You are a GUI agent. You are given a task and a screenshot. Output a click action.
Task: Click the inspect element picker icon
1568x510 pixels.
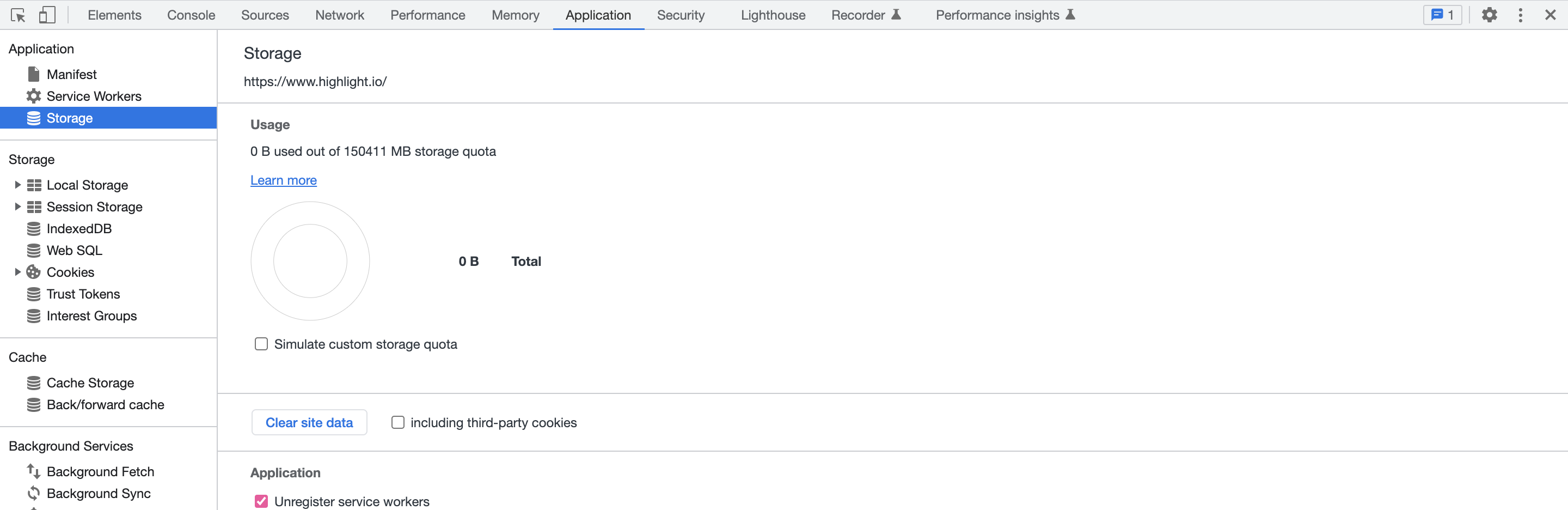coord(17,15)
